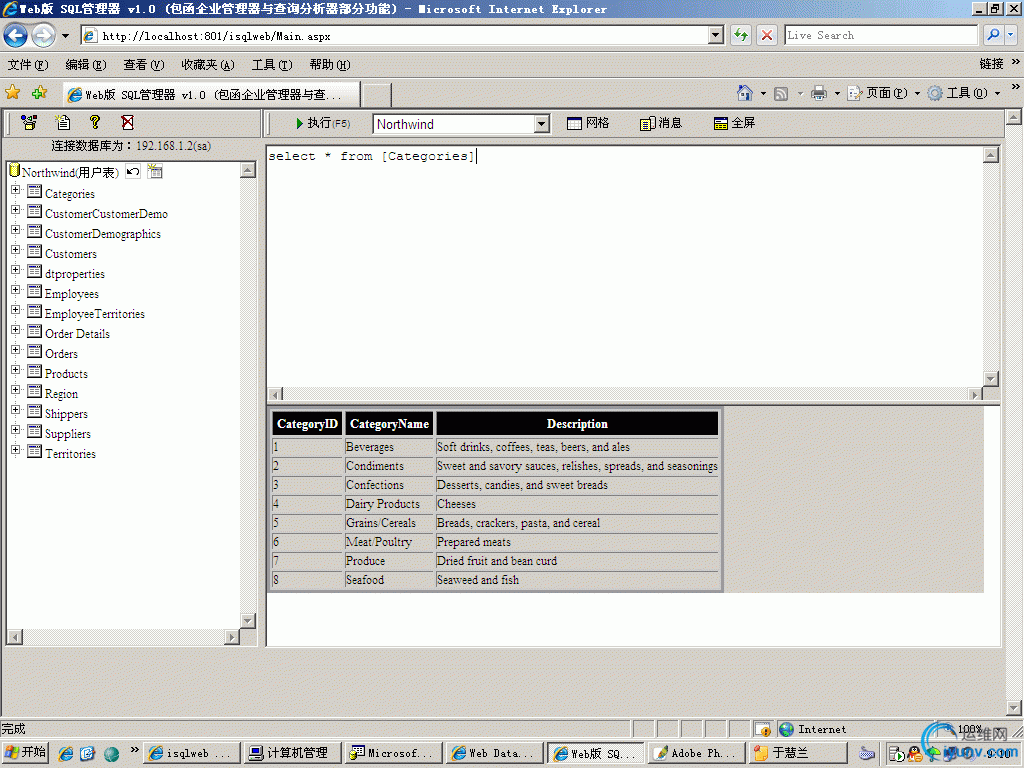1024x768 pixels.
Task: Click the Northwind database cylinder icon
Action: [14, 170]
